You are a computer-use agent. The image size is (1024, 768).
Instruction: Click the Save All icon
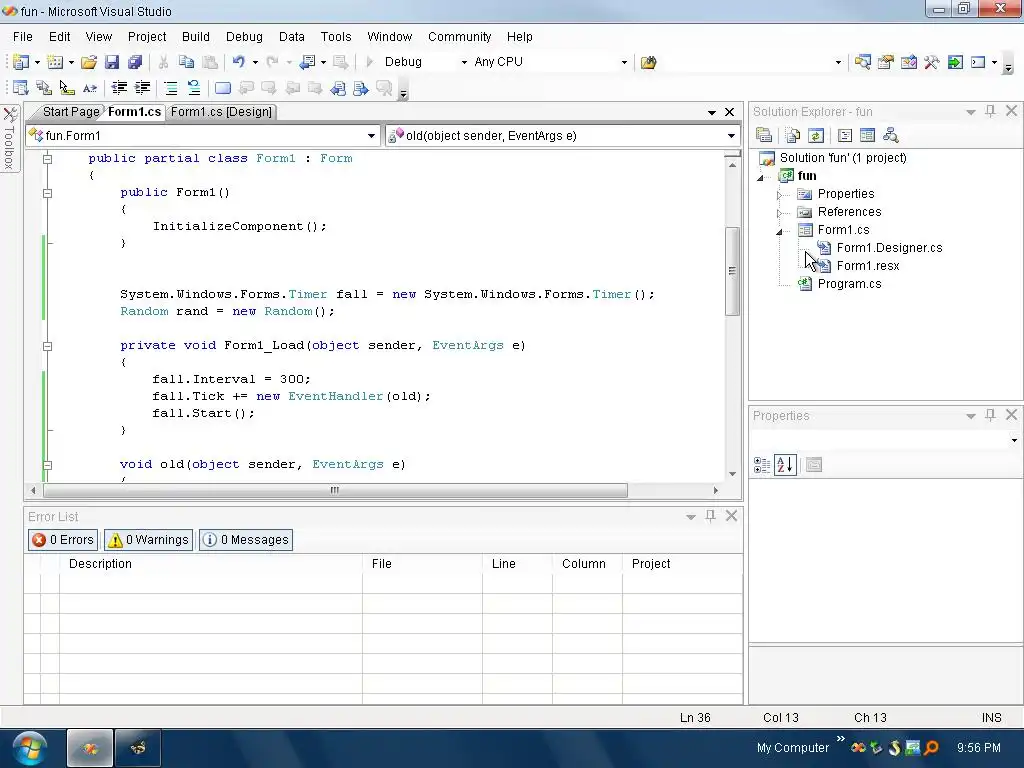(135, 62)
